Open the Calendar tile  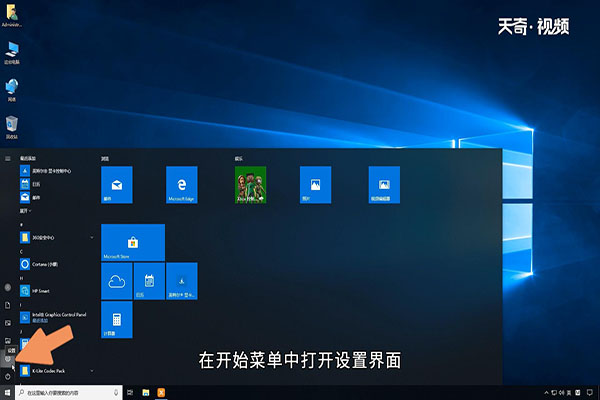coord(149,281)
